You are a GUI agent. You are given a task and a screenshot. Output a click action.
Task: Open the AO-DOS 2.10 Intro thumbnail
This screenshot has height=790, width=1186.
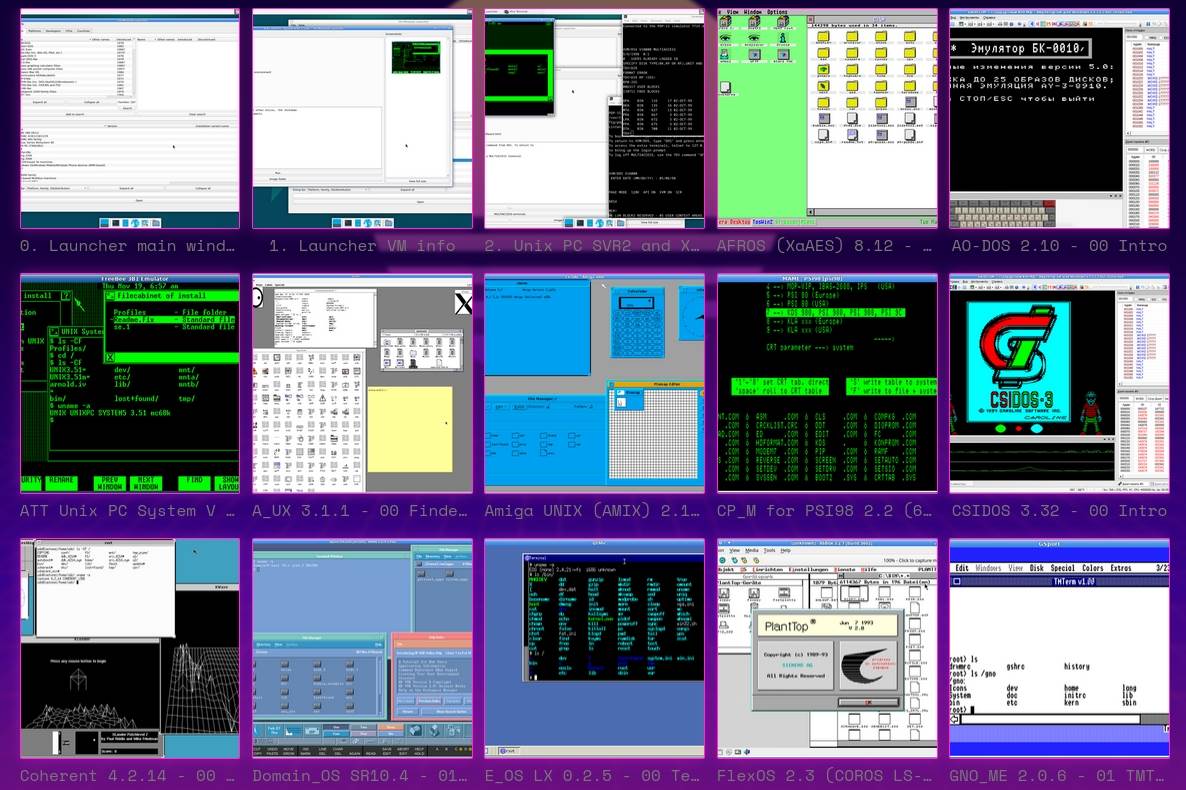tap(1059, 119)
